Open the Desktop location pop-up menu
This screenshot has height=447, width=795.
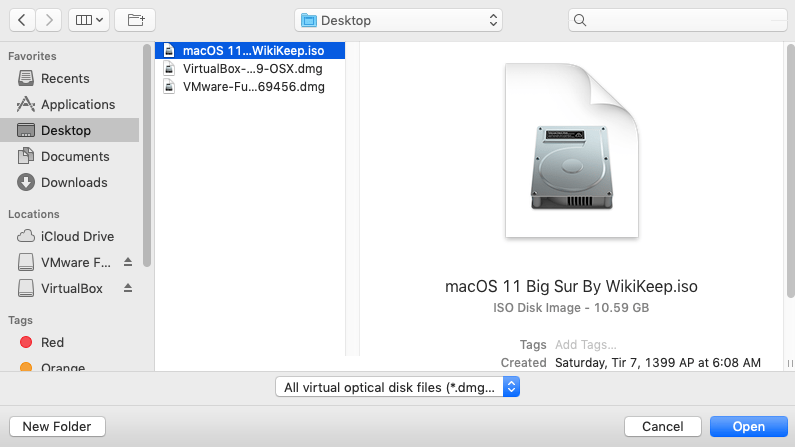(398, 20)
